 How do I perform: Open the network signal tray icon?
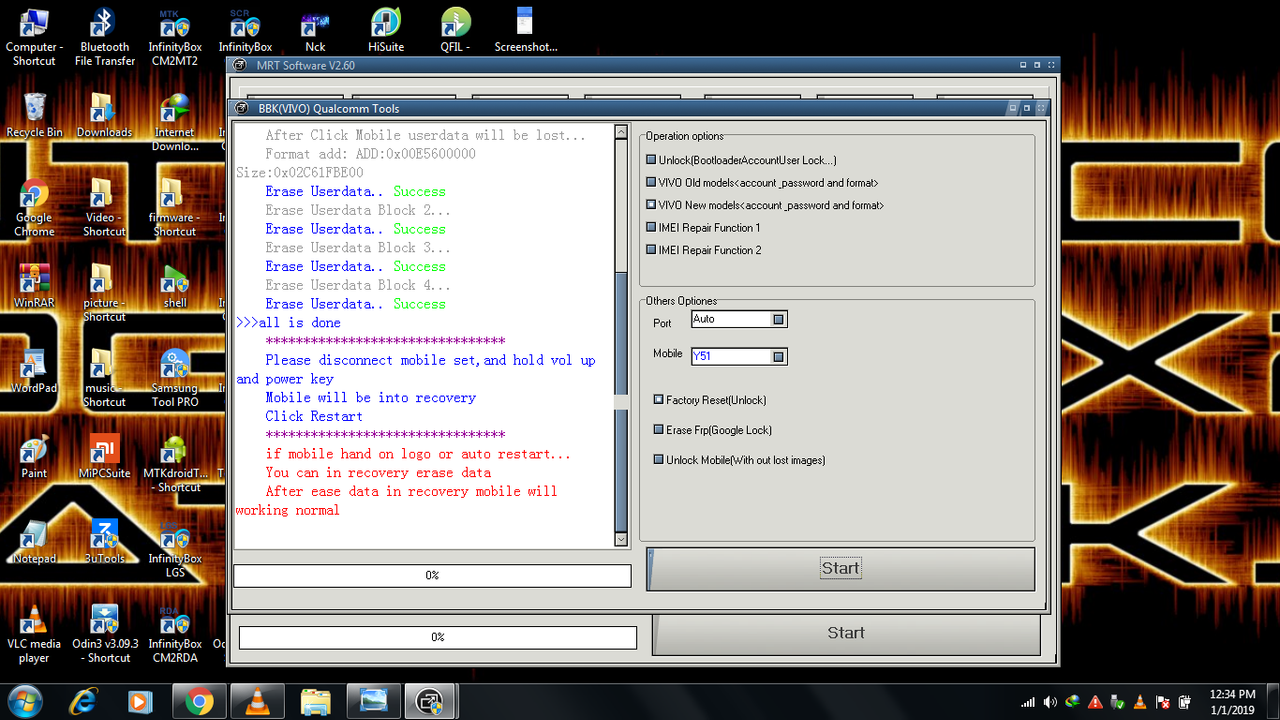click(1028, 702)
